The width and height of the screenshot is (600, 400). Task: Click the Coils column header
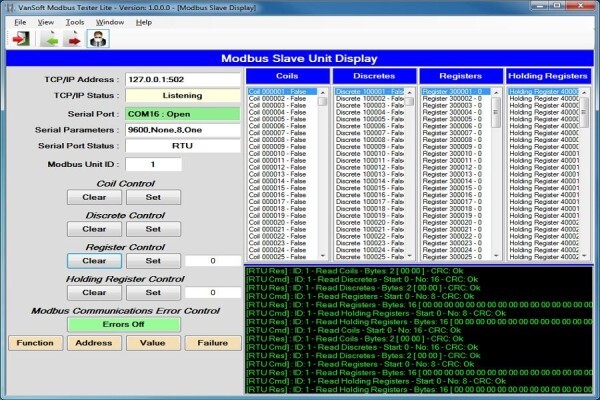coord(287,76)
